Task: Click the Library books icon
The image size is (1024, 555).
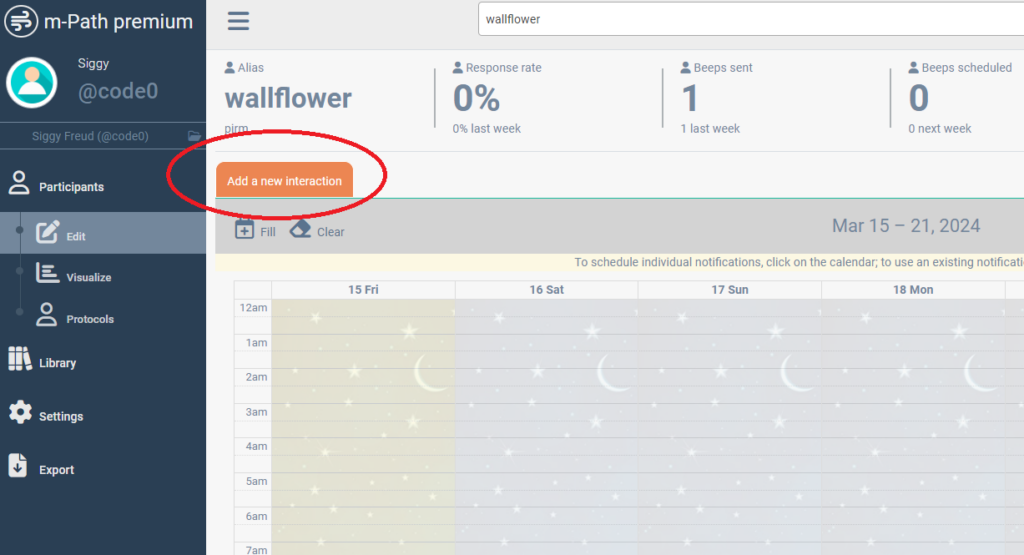Action: (x=19, y=360)
